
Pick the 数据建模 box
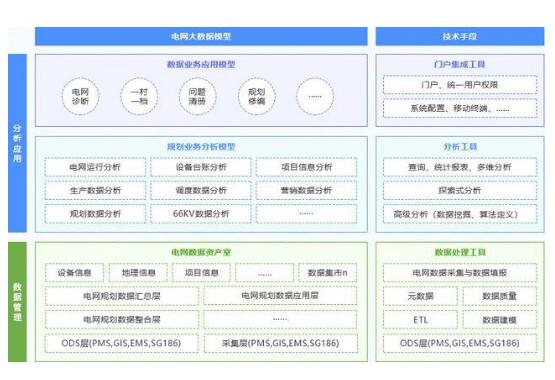[499, 319]
